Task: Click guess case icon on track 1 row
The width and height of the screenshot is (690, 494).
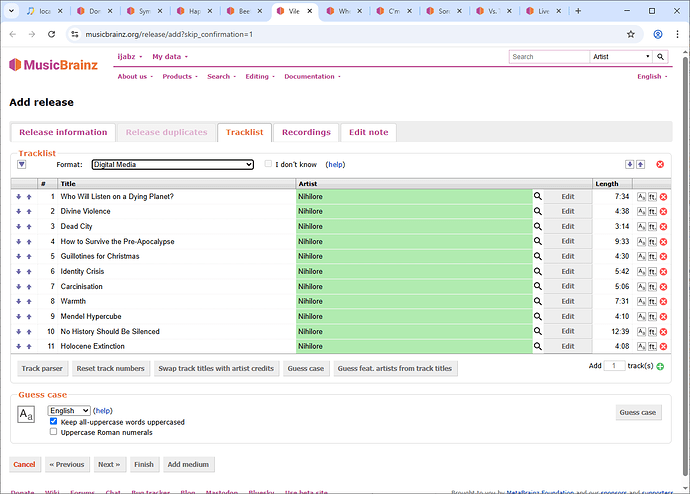Action: click(641, 196)
